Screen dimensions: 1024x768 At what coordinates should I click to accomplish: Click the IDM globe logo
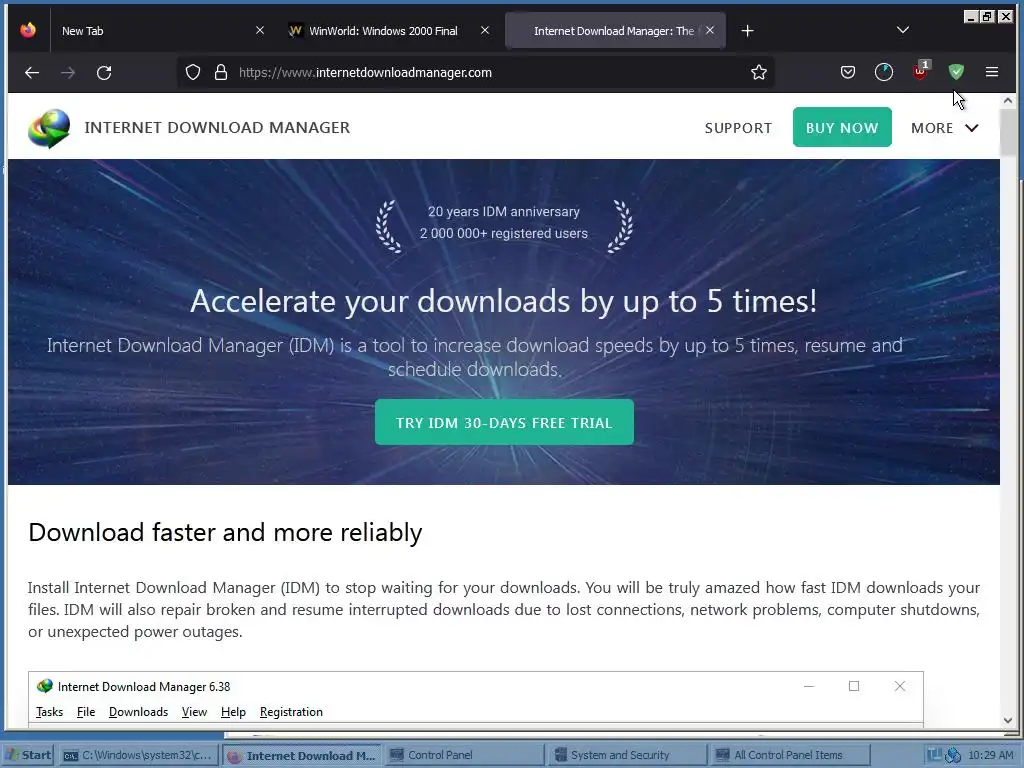[x=49, y=128]
